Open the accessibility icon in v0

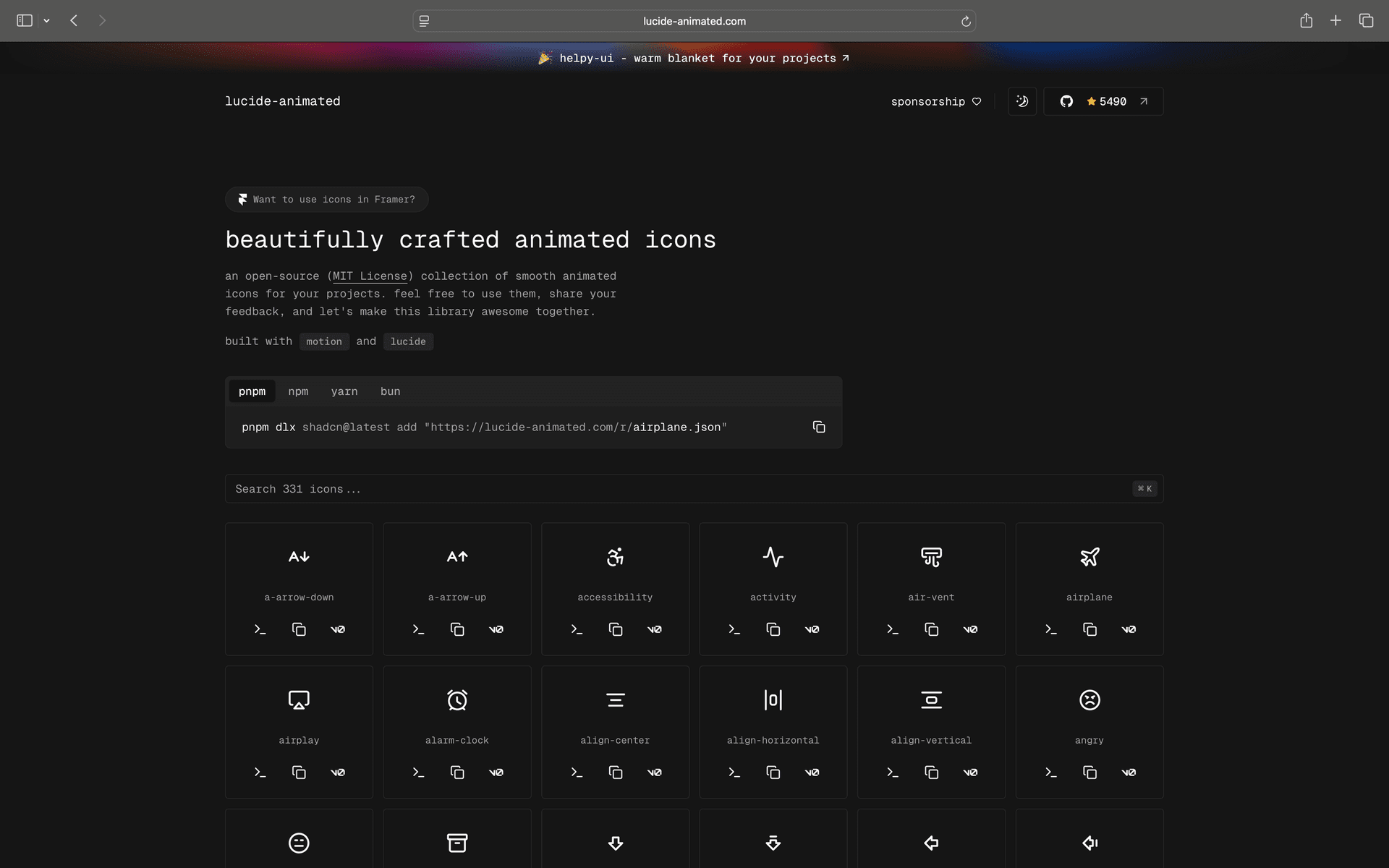coord(654,629)
